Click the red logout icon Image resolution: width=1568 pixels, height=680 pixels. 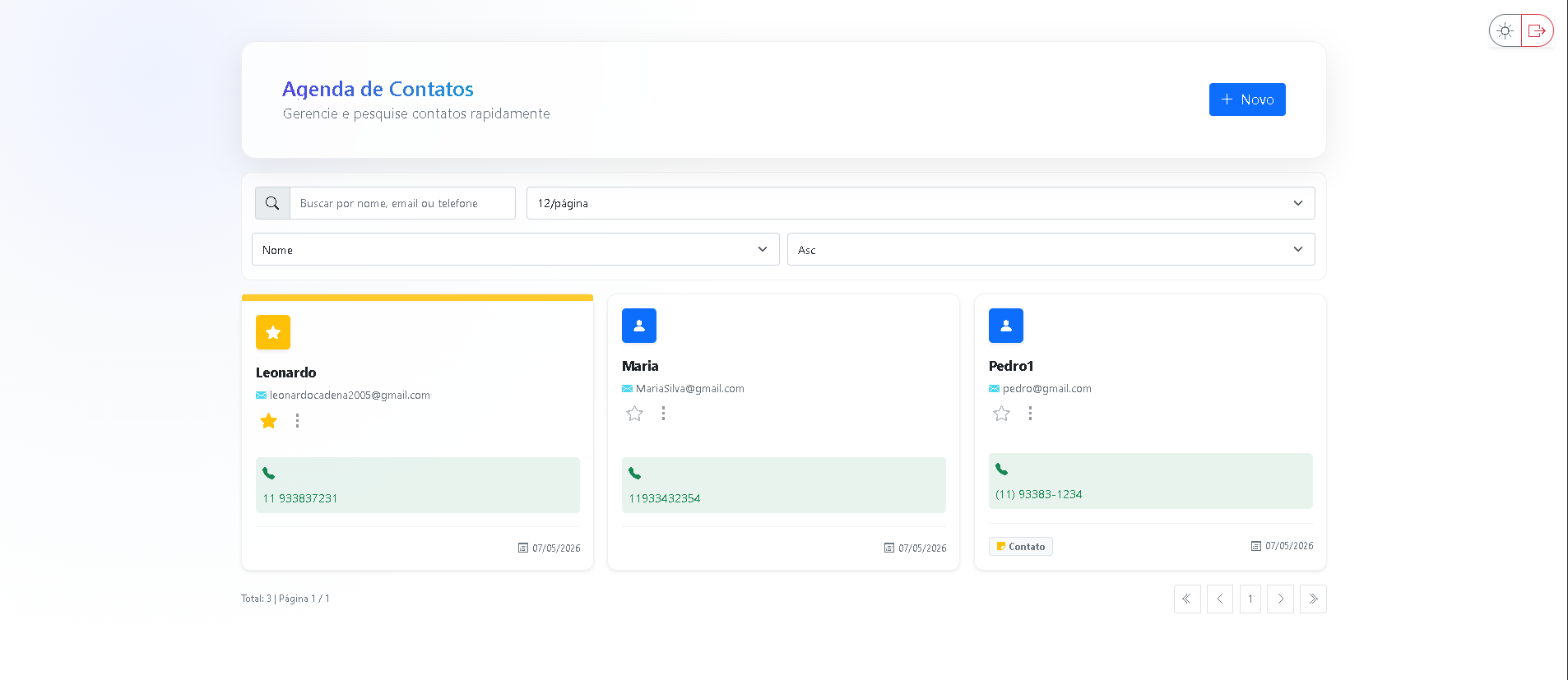[x=1537, y=30]
